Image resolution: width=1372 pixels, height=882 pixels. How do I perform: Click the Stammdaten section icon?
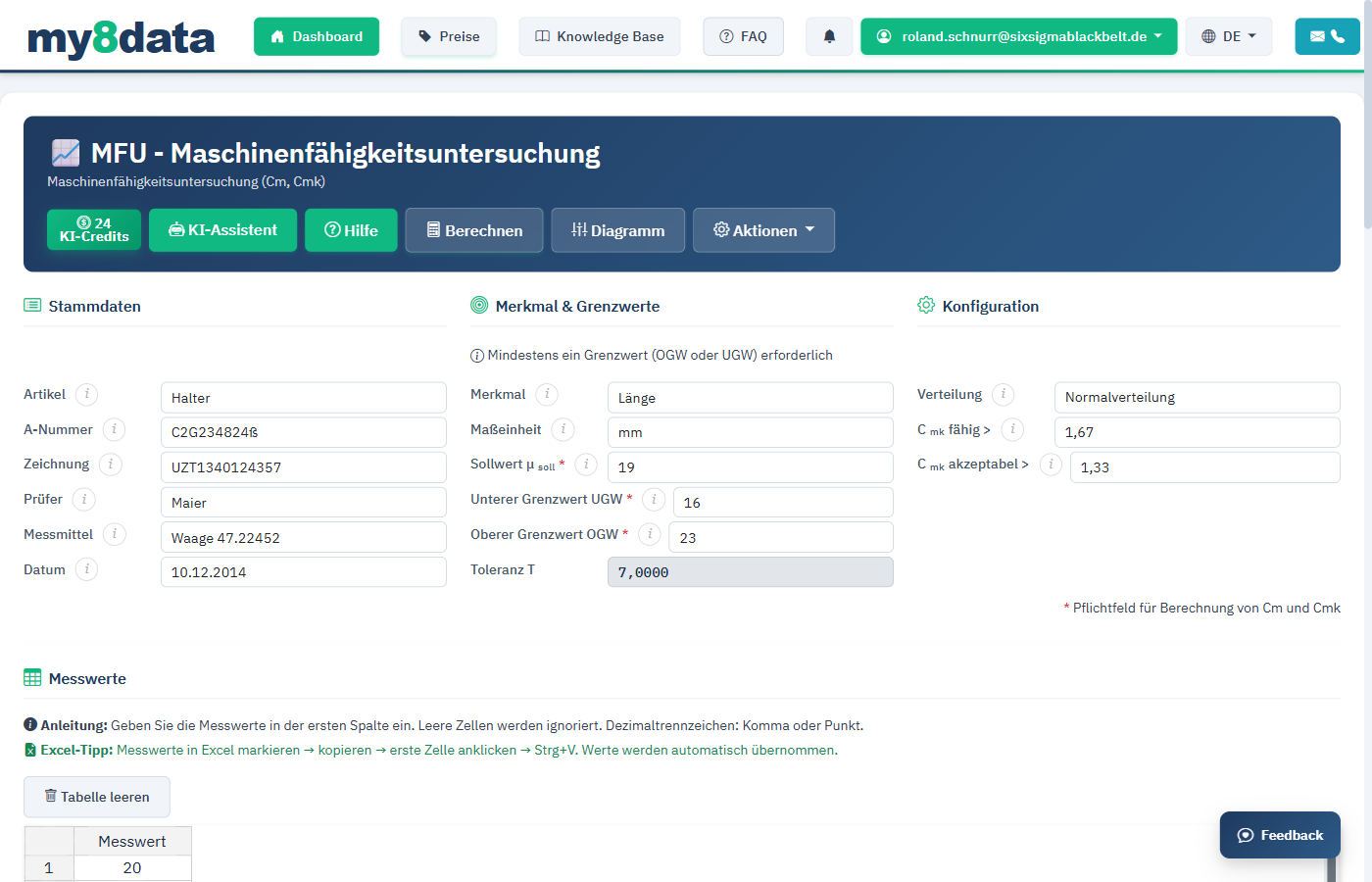(32, 306)
